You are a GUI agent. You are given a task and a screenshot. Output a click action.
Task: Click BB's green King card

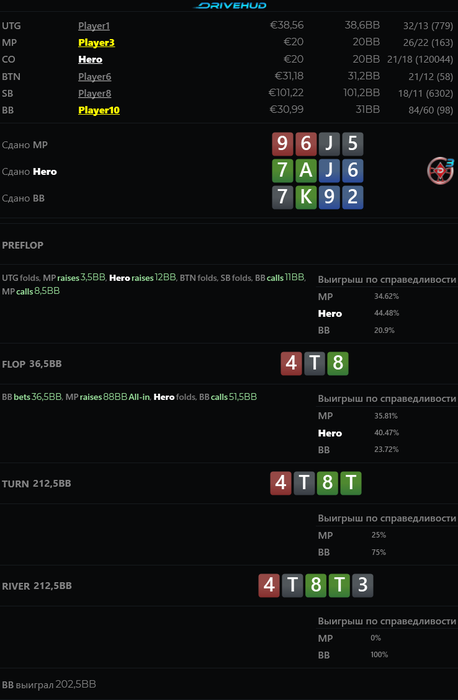coord(306,197)
